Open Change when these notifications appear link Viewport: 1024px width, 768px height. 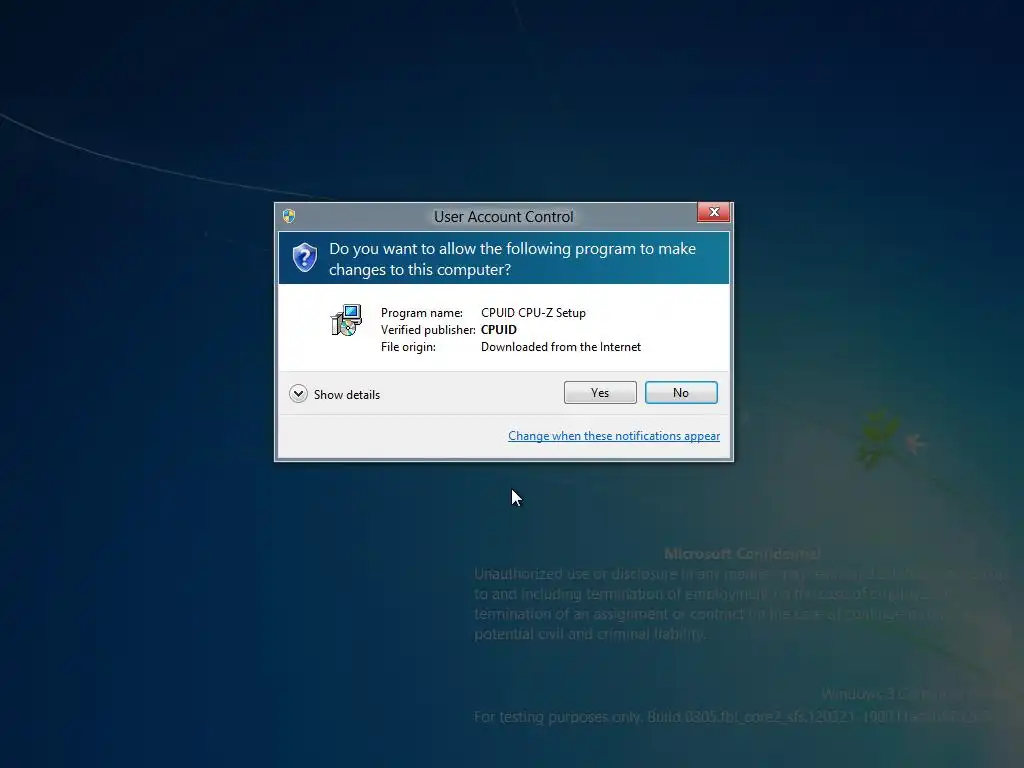(614, 436)
